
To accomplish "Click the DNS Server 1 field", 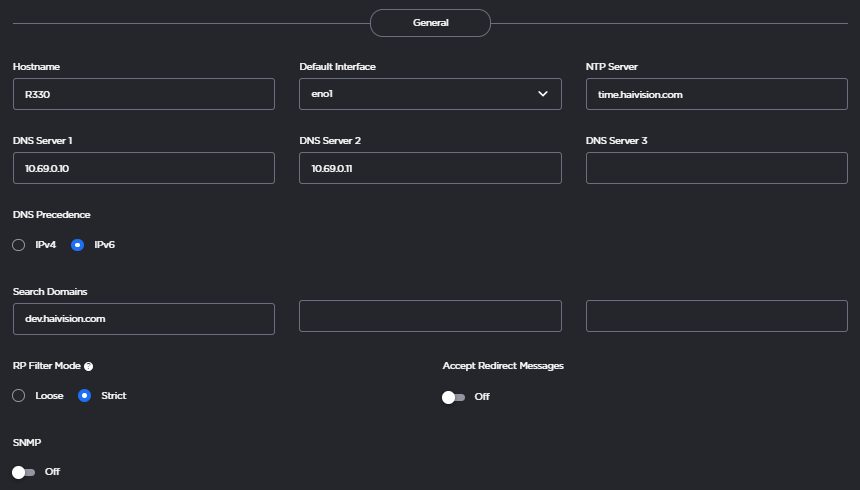I will tap(143, 168).
